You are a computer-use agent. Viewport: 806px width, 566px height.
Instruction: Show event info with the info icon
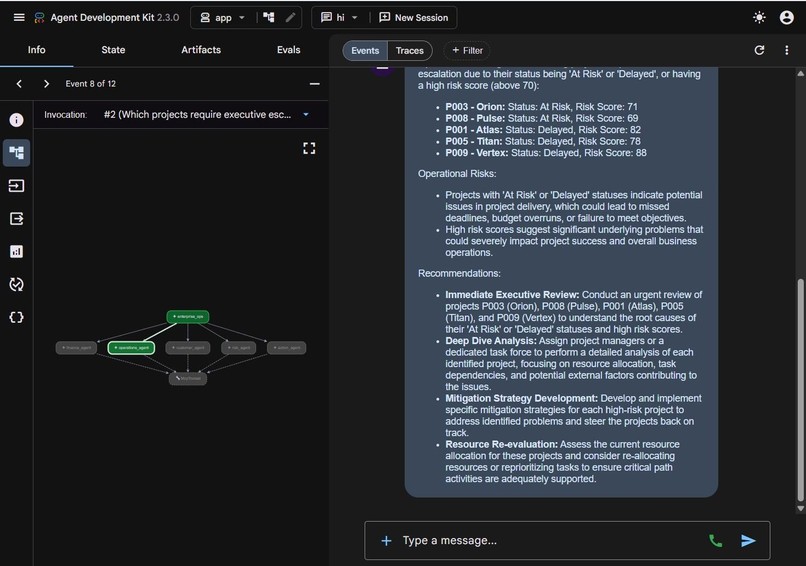16,120
